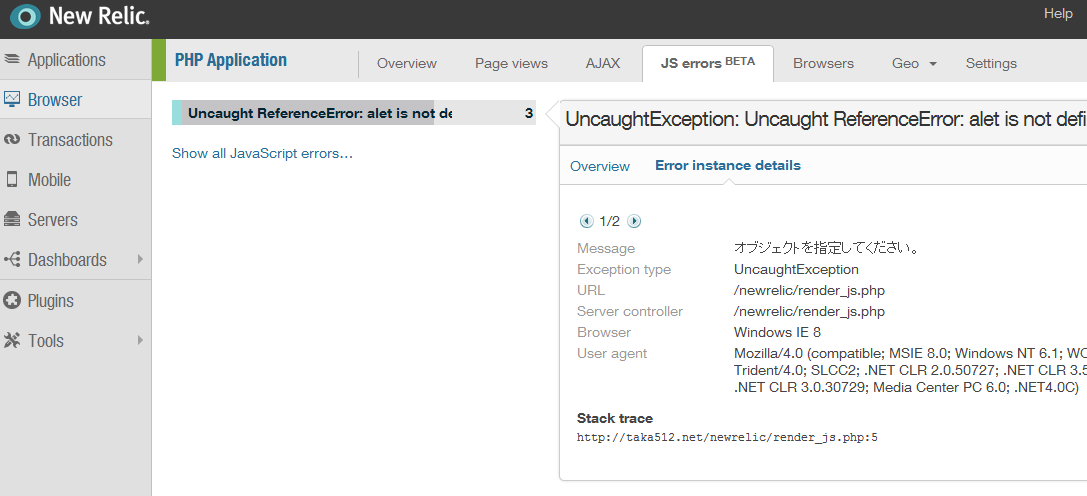This screenshot has width=1087, height=496.
Task: Click the User agent Mozilla/4.0 string
Action: pyautogui.click(x=910, y=370)
